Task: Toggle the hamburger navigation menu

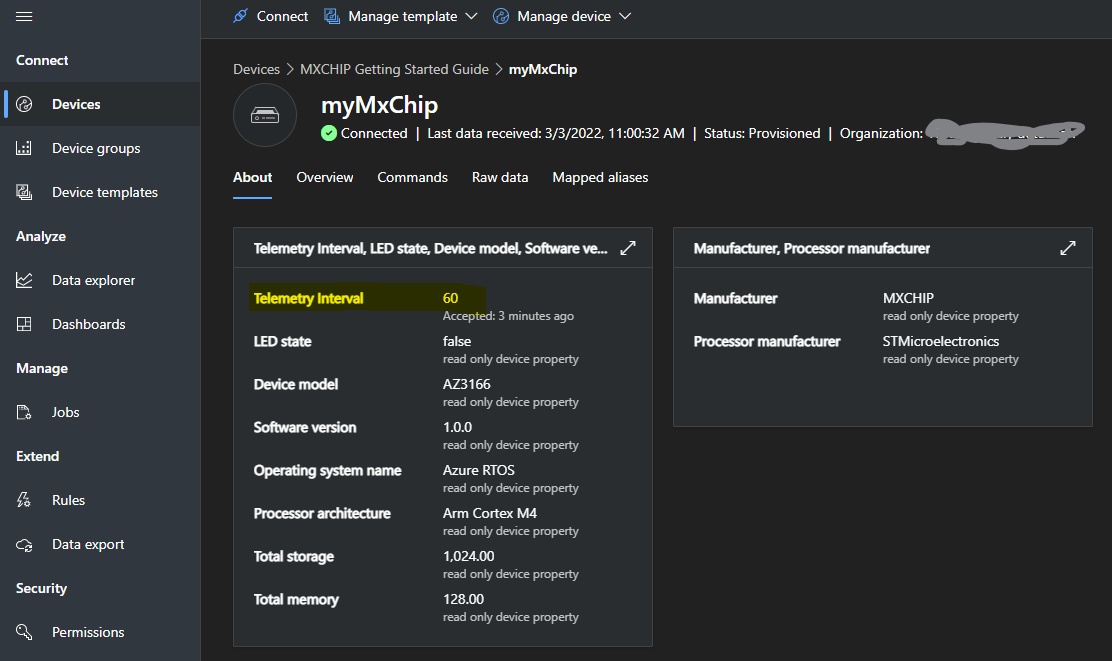Action: 24,16
